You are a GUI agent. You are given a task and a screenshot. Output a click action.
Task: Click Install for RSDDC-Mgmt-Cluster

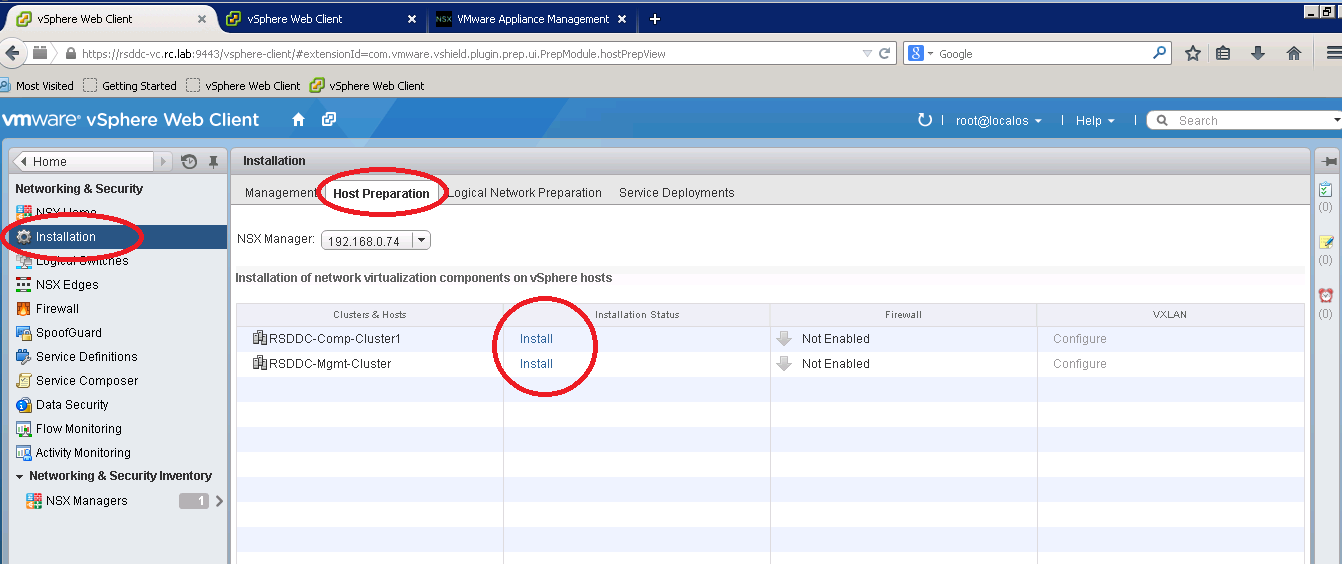click(x=536, y=364)
